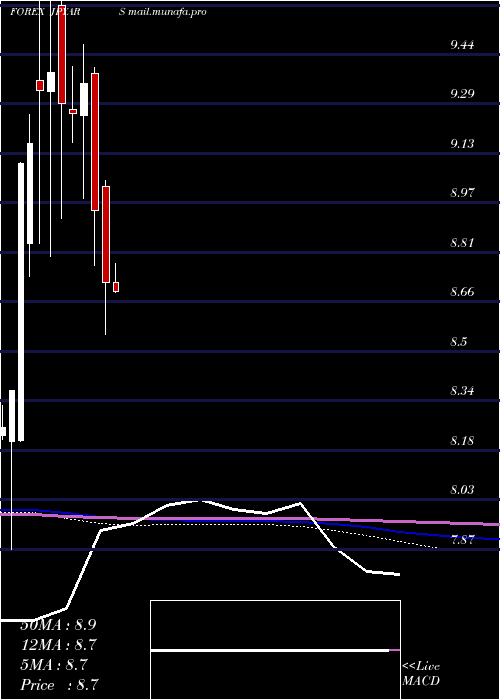
Task: Click the 9.44 price axis label
Action: point(462,45)
